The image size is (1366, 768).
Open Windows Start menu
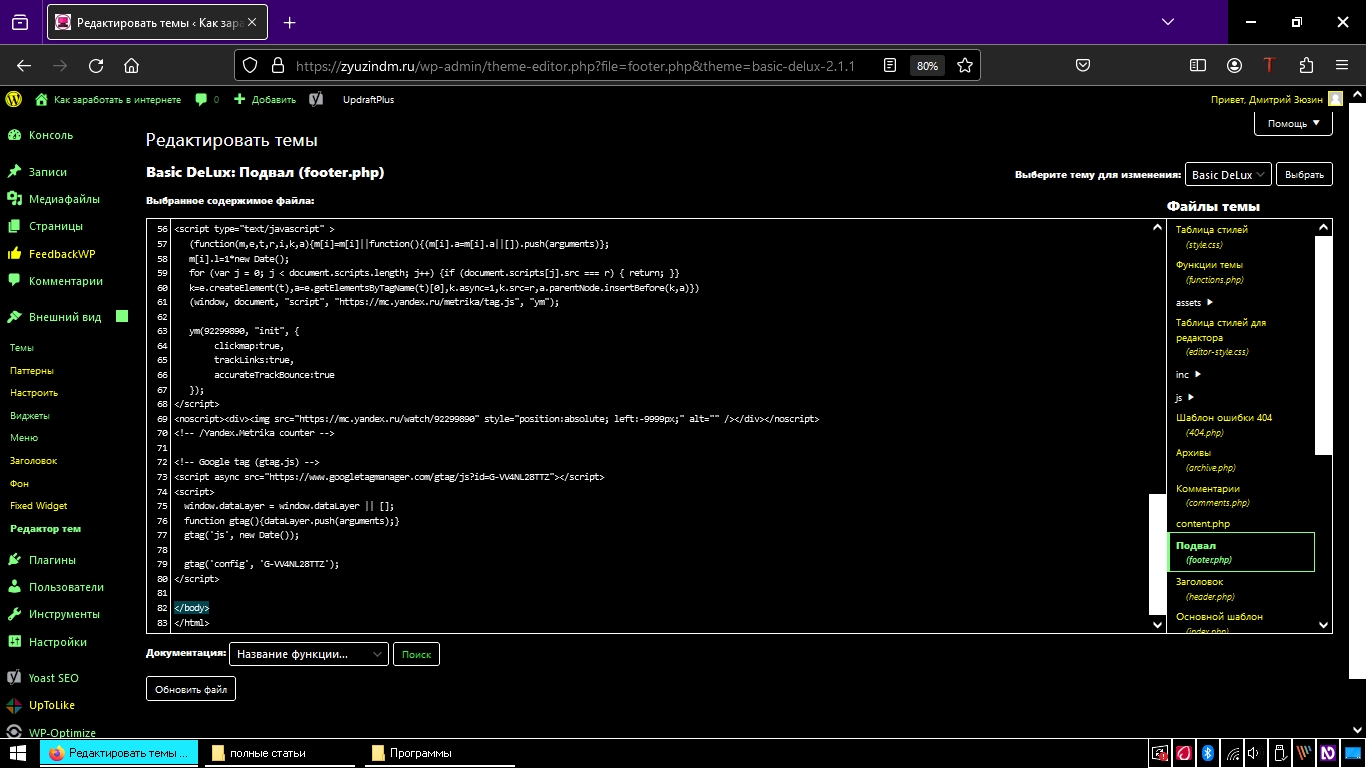[x=19, y=753]
